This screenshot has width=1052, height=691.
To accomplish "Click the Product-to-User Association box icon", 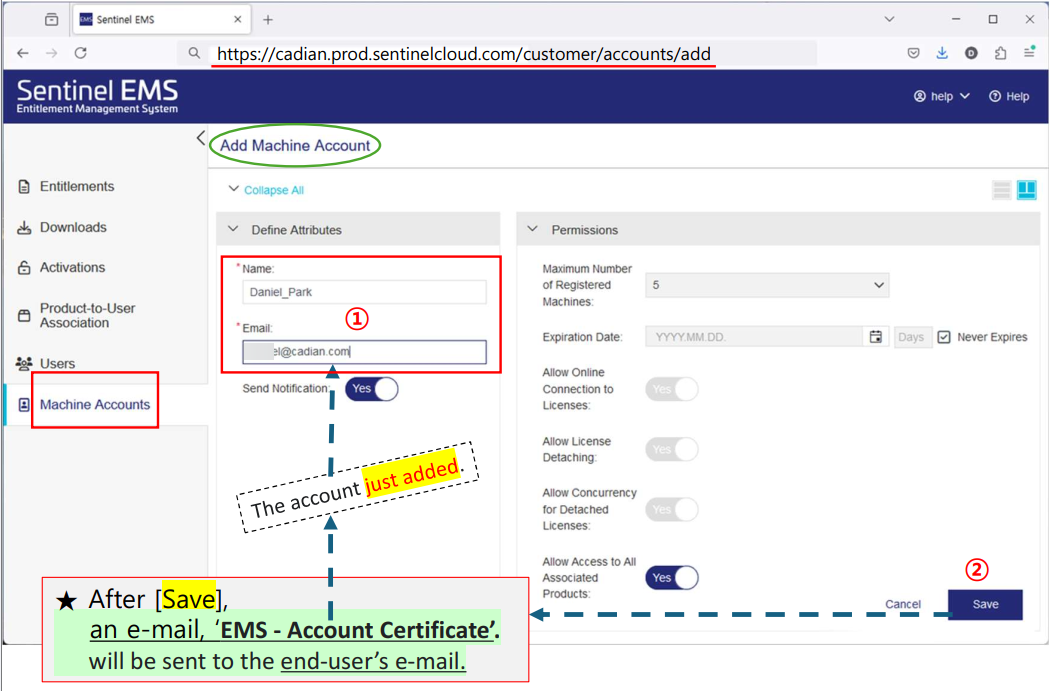I will tap(24, 315).
